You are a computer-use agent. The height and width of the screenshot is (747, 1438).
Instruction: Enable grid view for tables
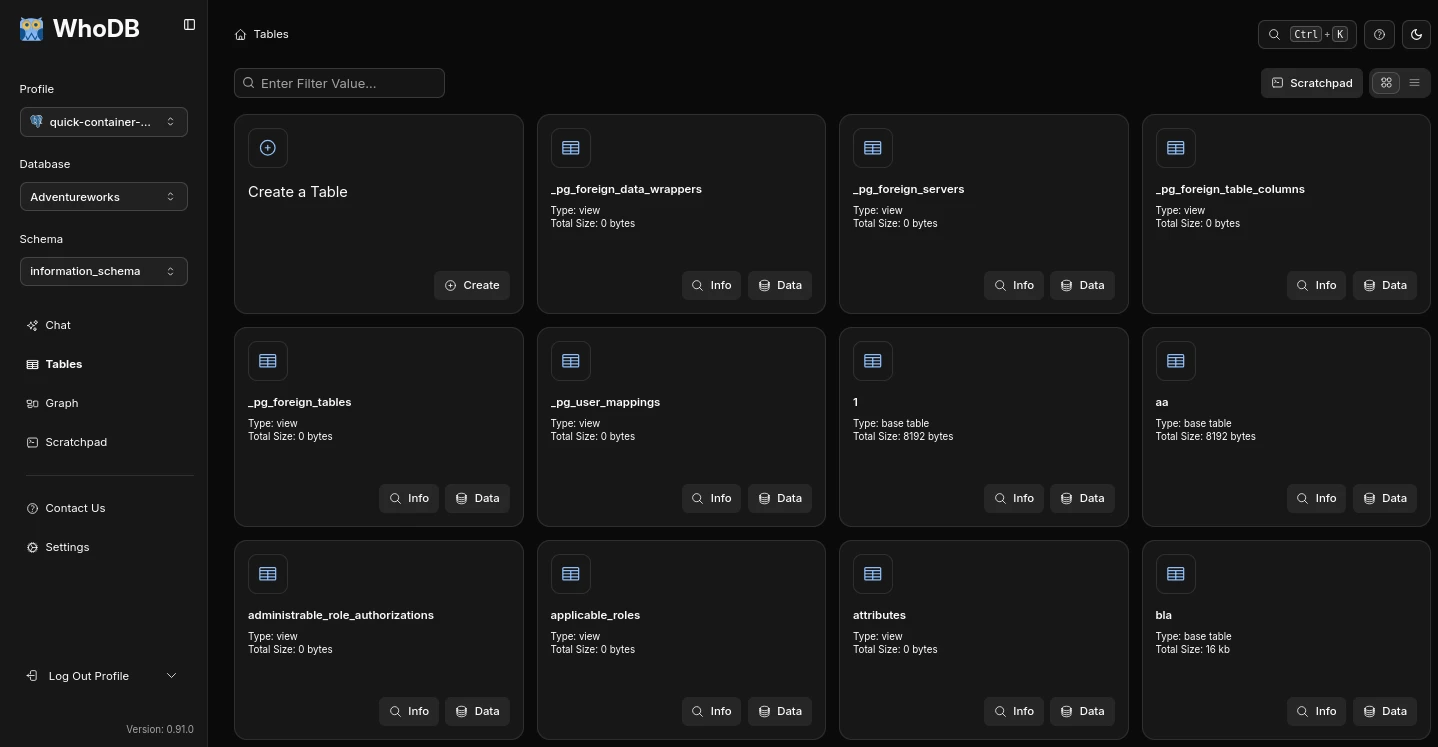tap(1385, 83)
